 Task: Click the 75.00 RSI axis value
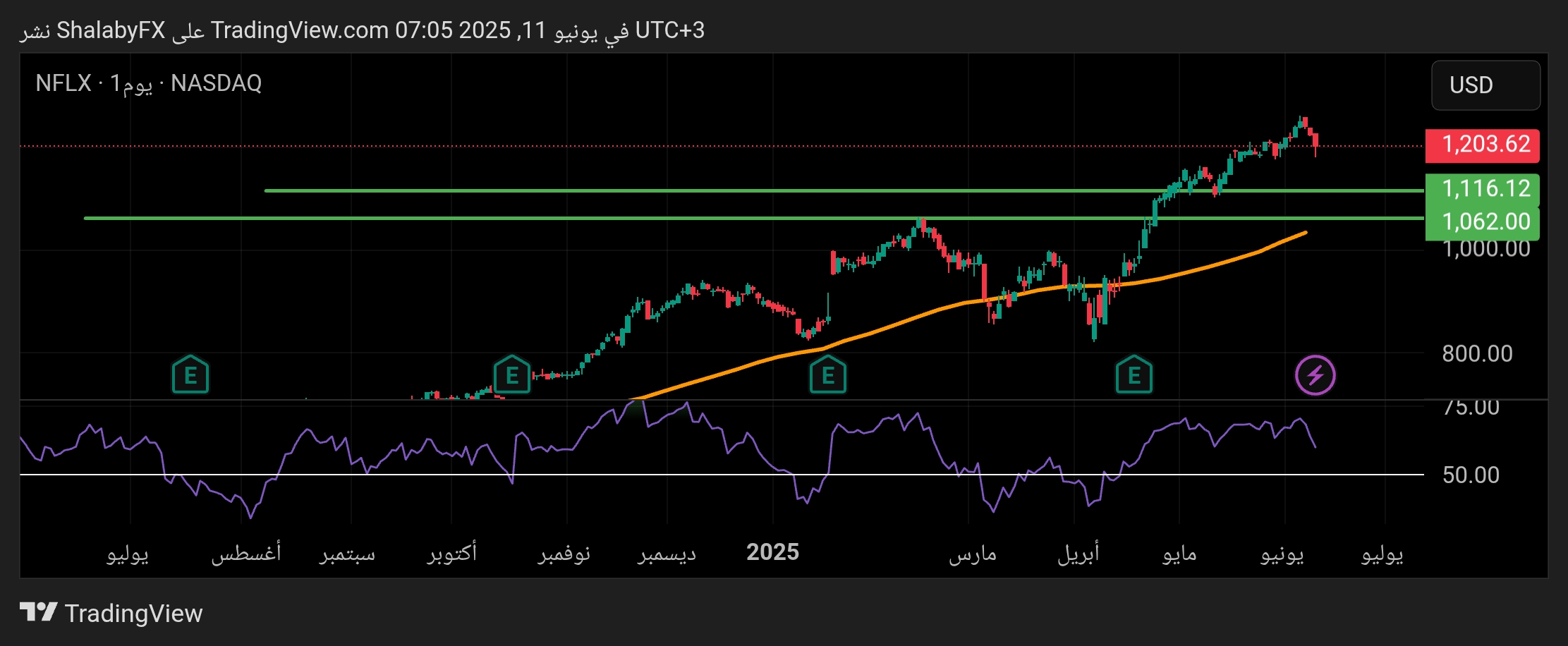pyautogui.click(x=1471, y=408)
